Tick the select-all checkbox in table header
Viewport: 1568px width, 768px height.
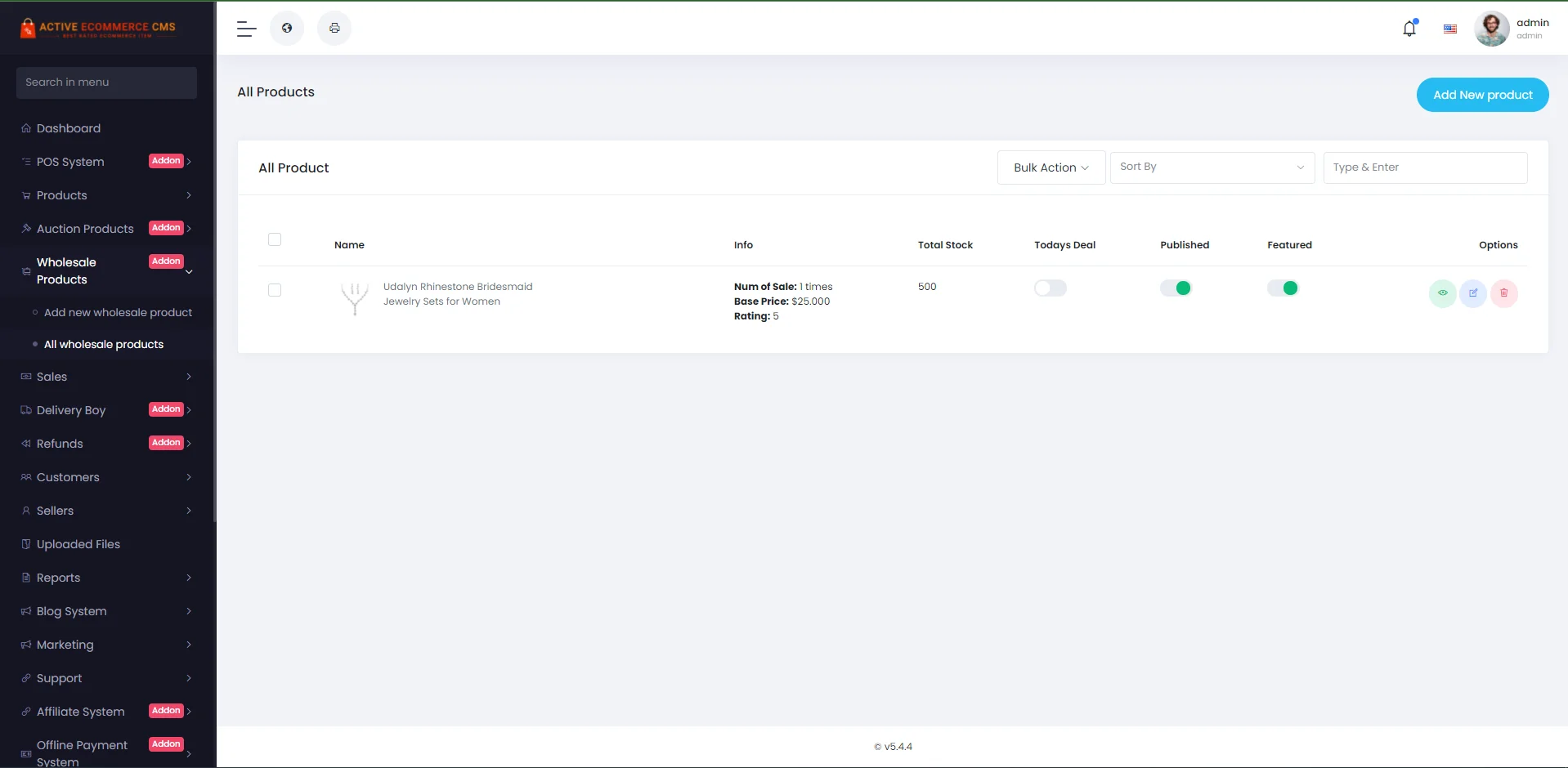pos(275,239)
